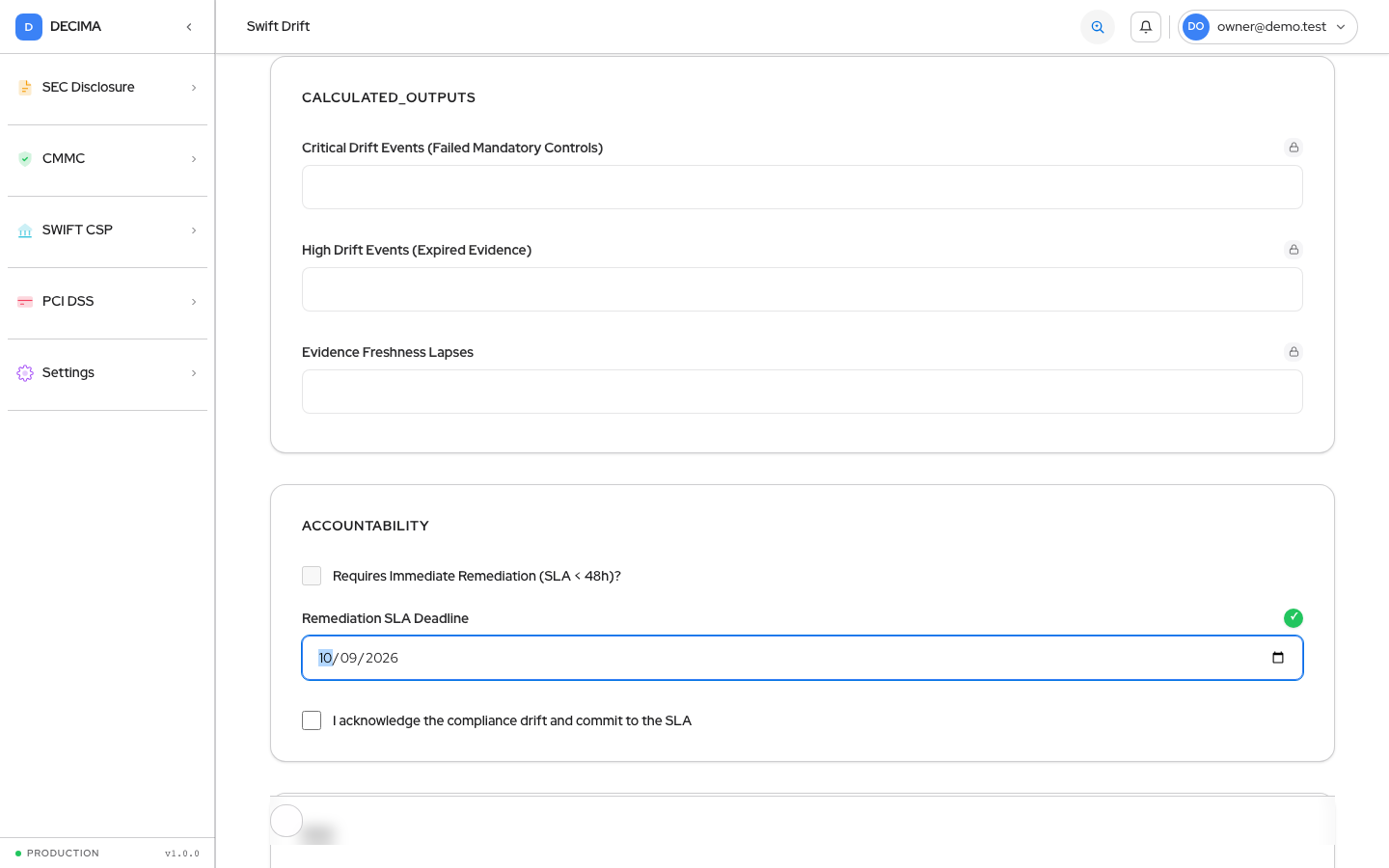Toggle Requires Immediate Remediation checkbox
This screenshot has height=868, width=1389.
[312, 576]
